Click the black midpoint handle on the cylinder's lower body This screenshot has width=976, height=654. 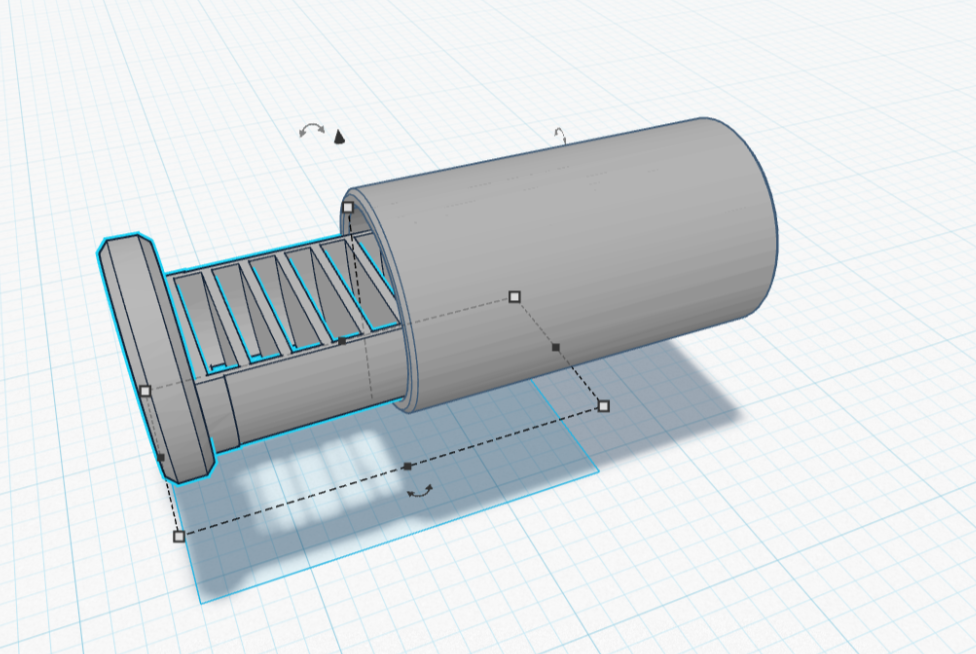coord(556,347)
